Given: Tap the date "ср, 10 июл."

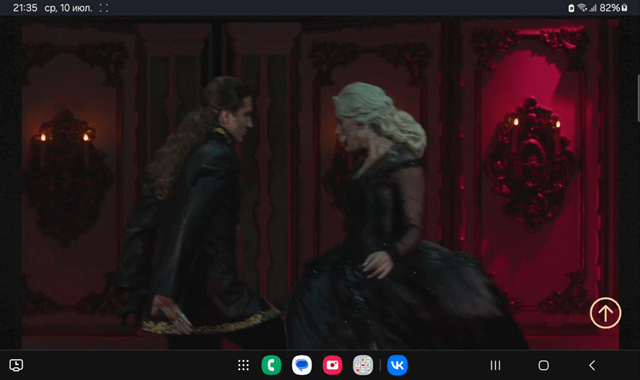Looking at the screenshot, I should tap(68, 8).
